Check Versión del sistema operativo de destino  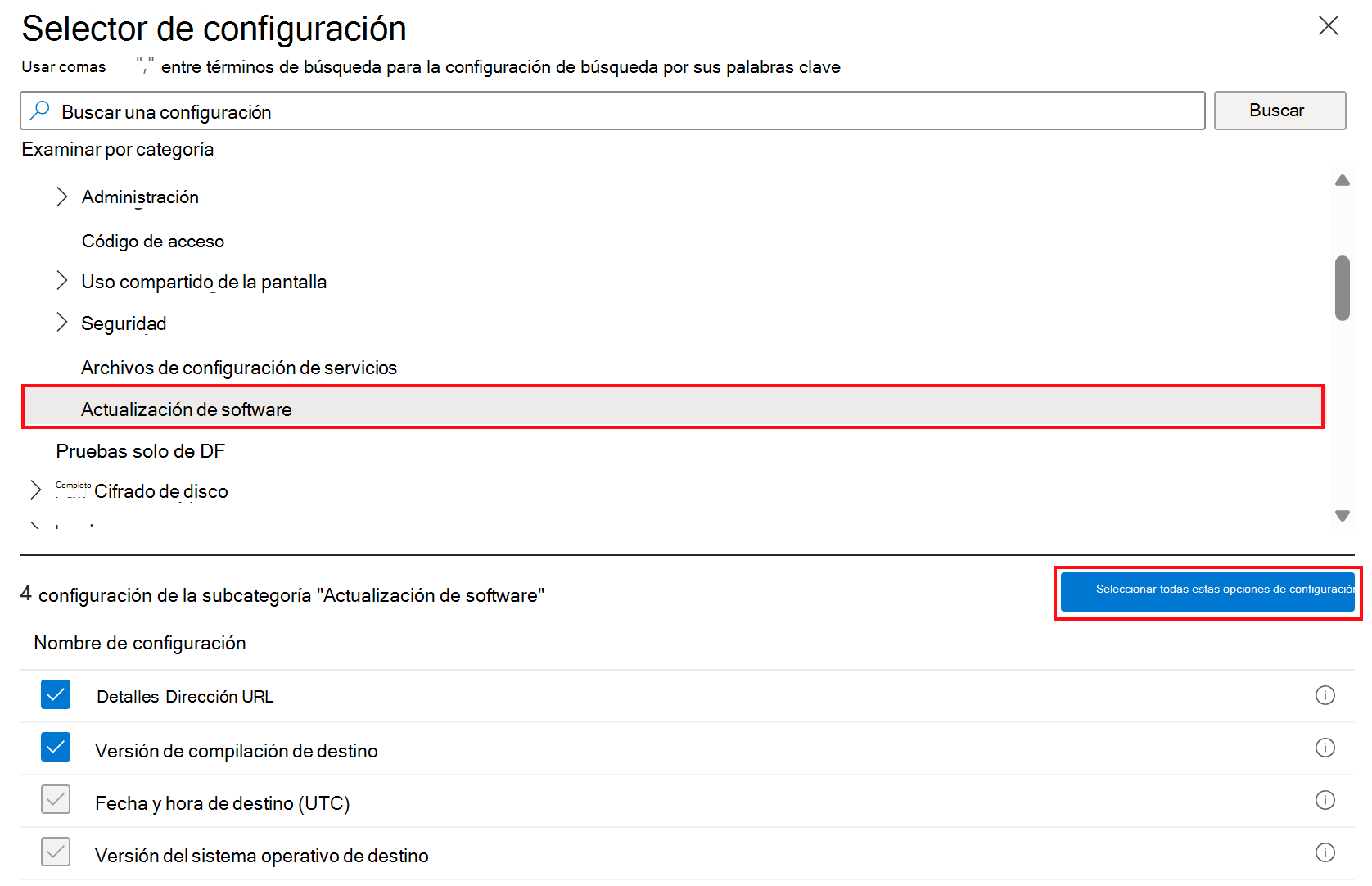(56, 852)
